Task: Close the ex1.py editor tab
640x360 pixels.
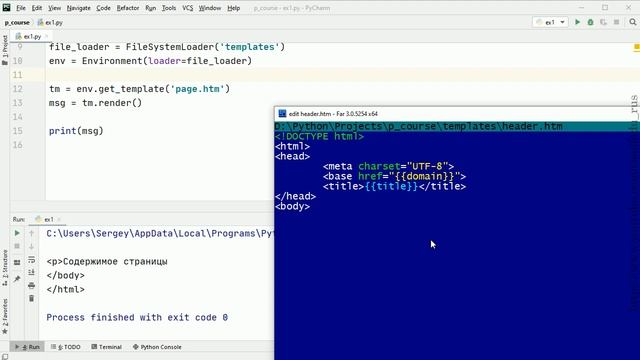Action: click(47, 36)
